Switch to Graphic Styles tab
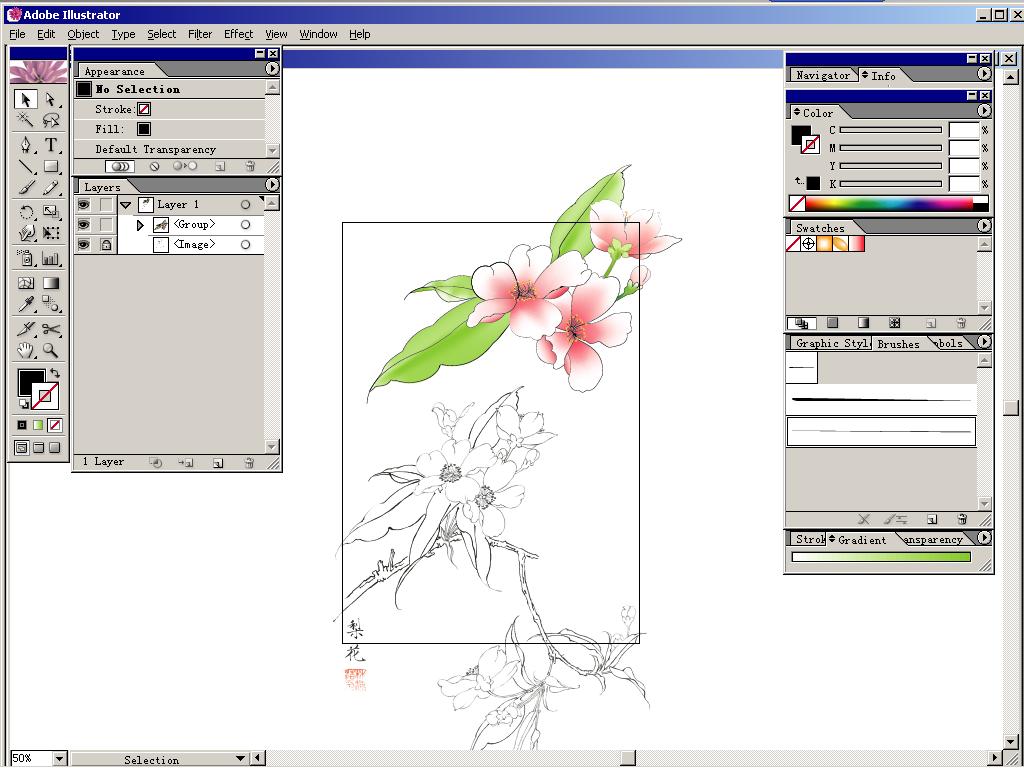1024x768 pixels. pyautogui.click(x=832, y=344)
